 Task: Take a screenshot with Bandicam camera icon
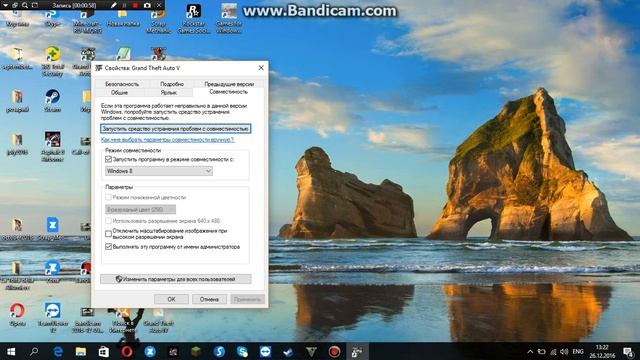pyautogui.click(x=147, y=5)
